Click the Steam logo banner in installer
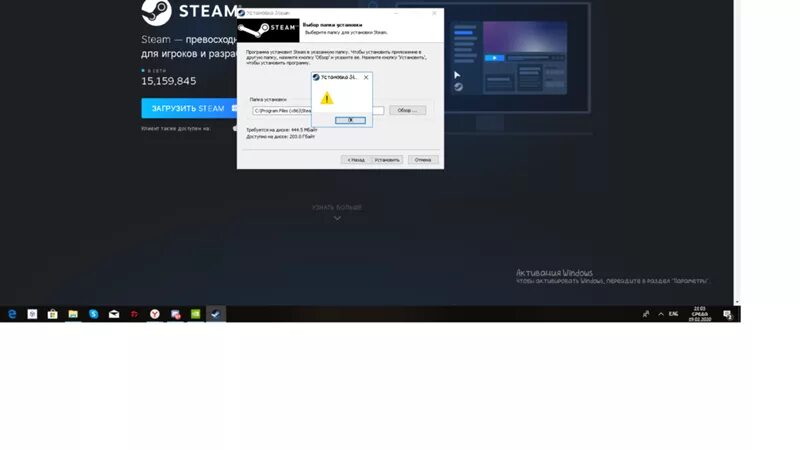The height and width of the screenshot is (450, 800). point(268,31)
